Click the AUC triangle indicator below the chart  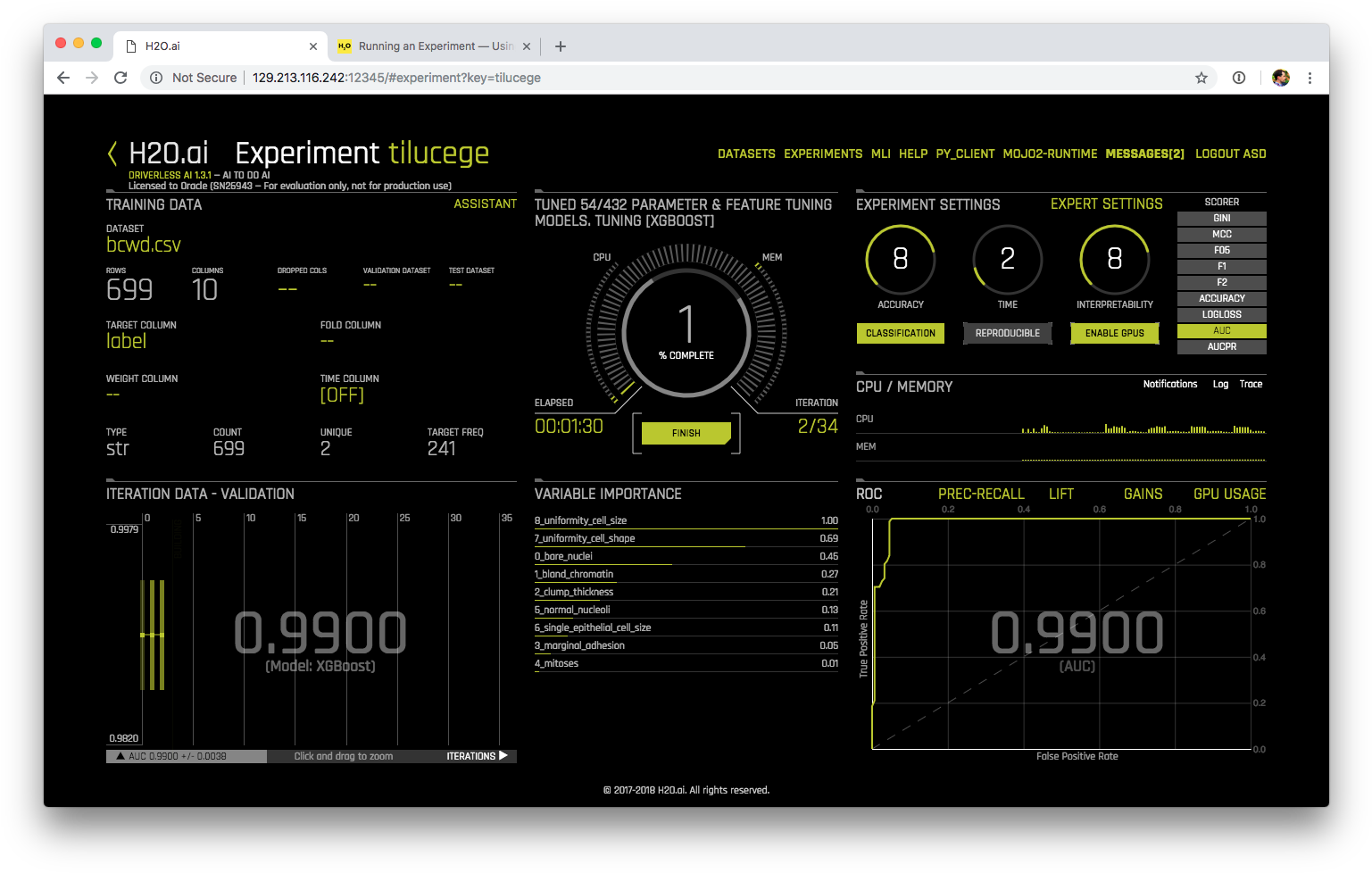click(x=120, y=756)
